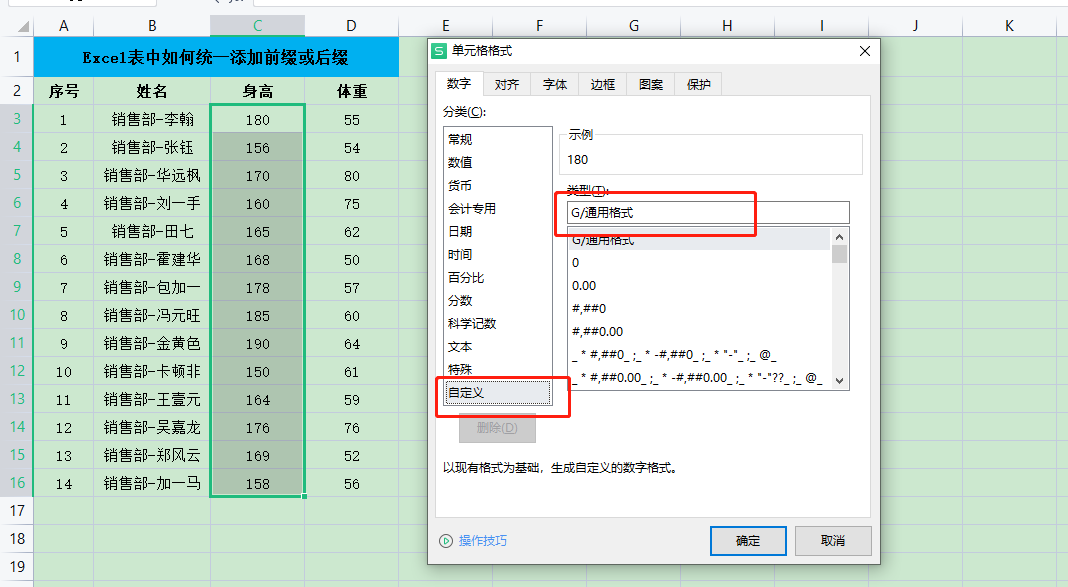The height and width of the screenshot is (587, 1068).
Task: Choose the 会计专用 category
Action: [x=497, y=208]
